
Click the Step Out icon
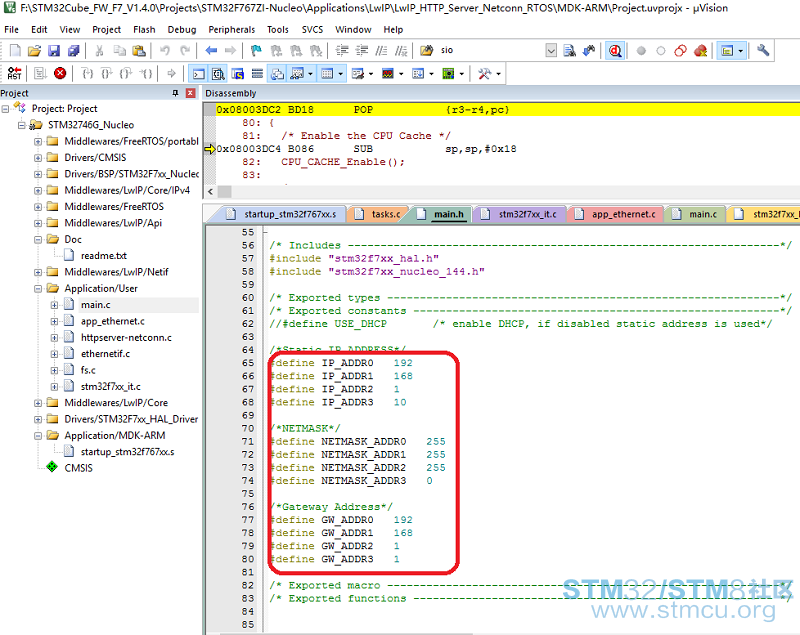point(126,73)
